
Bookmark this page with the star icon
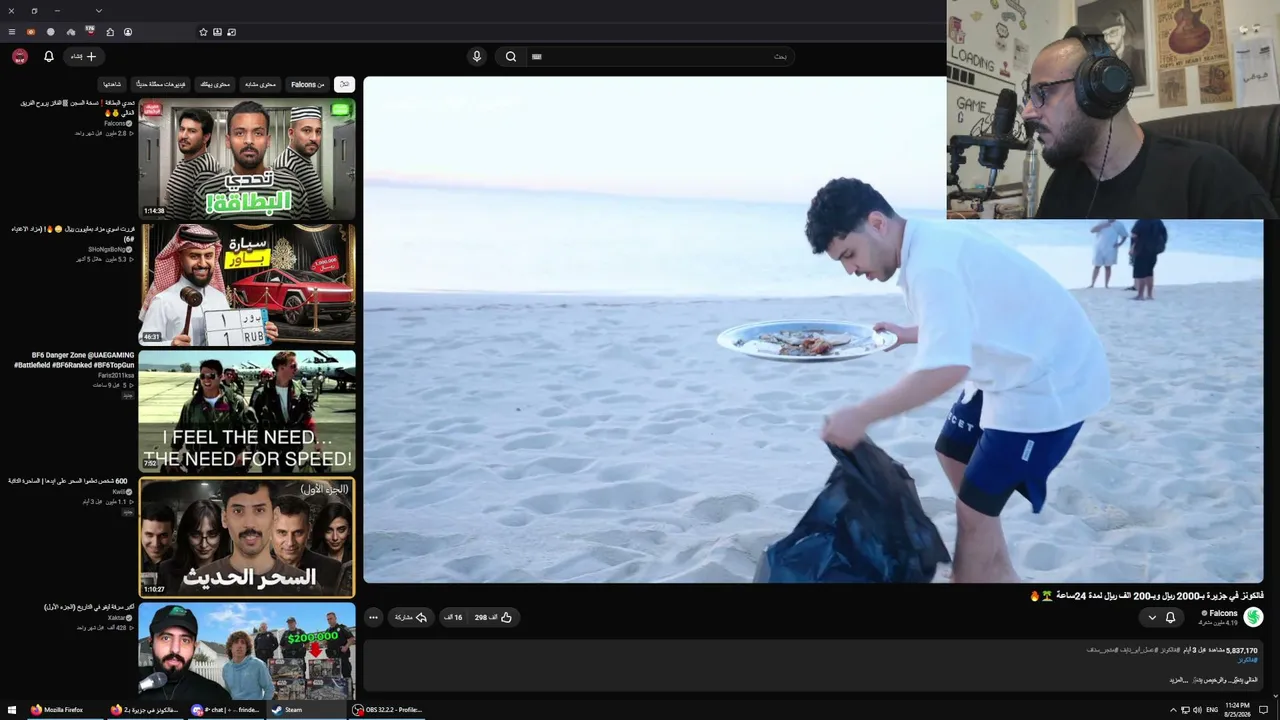[203, 32]
